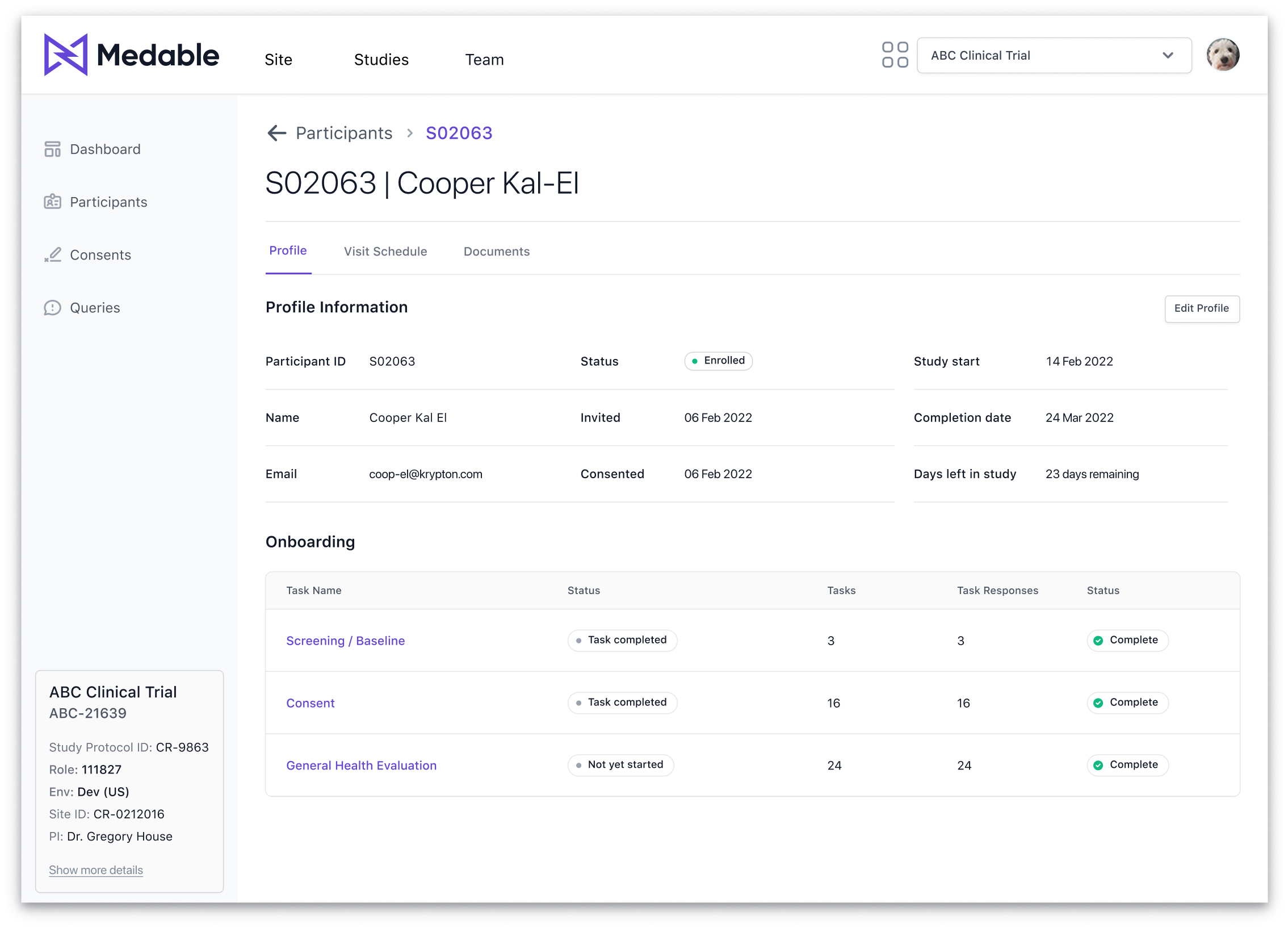Expand Show more details in the study card
This screenshot has width=1288, height=928.
click(95, 870)
